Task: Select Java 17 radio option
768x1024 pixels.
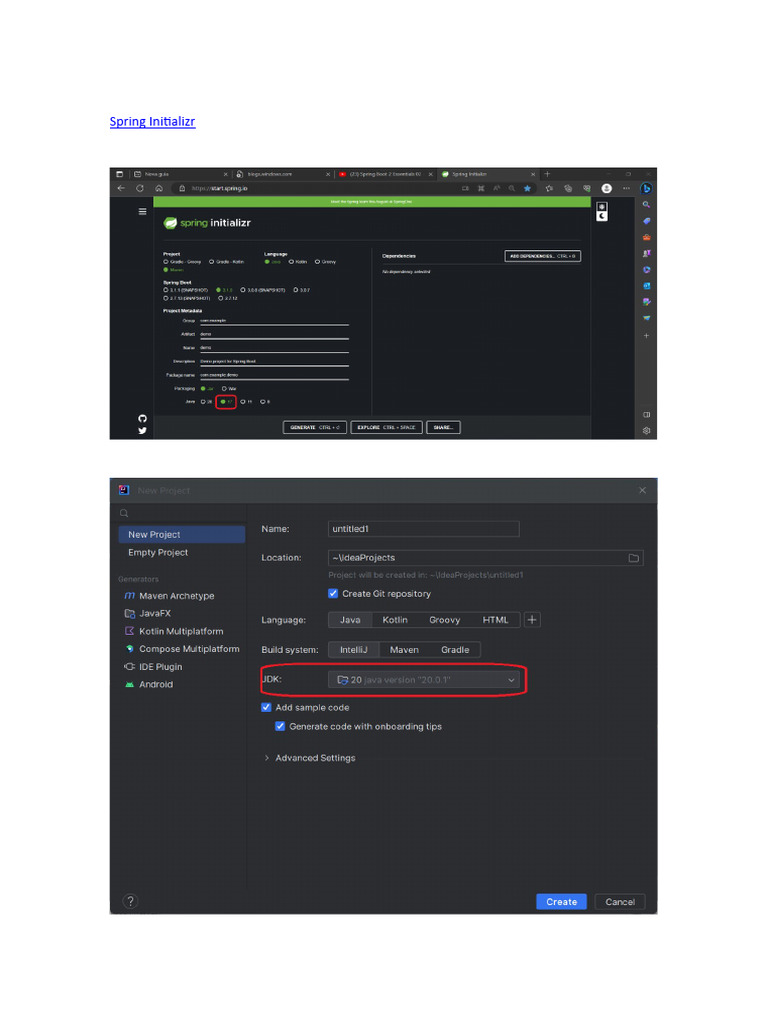Action: coord(223,402)
